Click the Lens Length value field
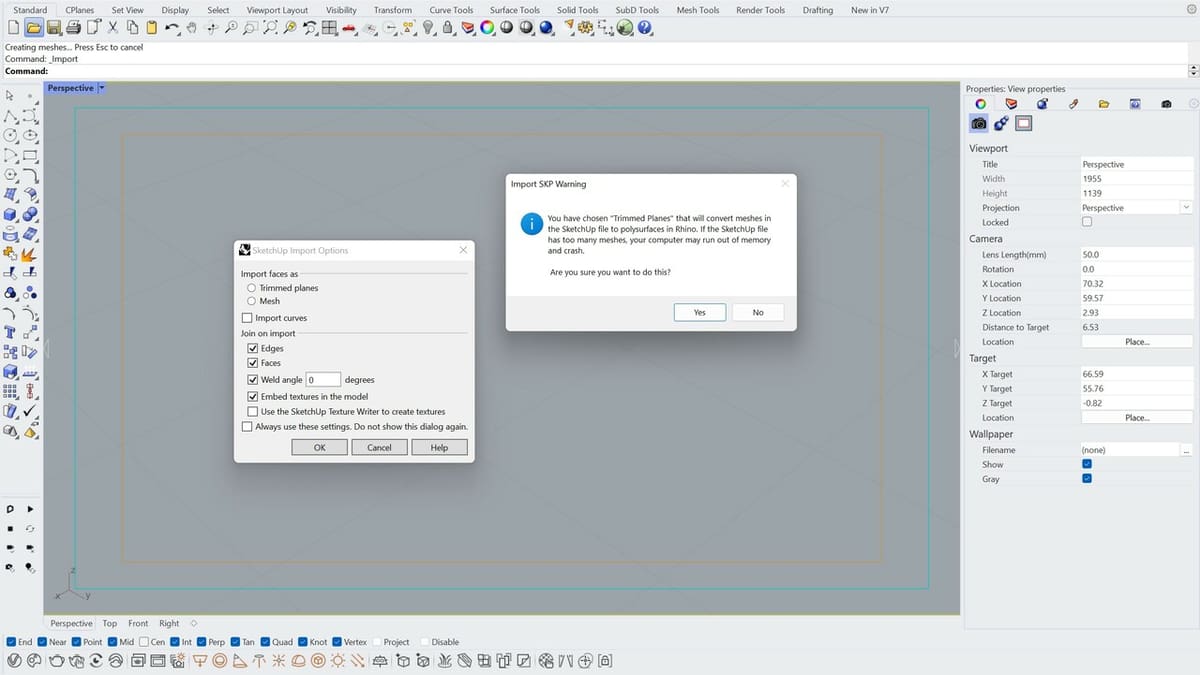The height and width of the screenshot is (675, 1200). [x=1137, y=255]
